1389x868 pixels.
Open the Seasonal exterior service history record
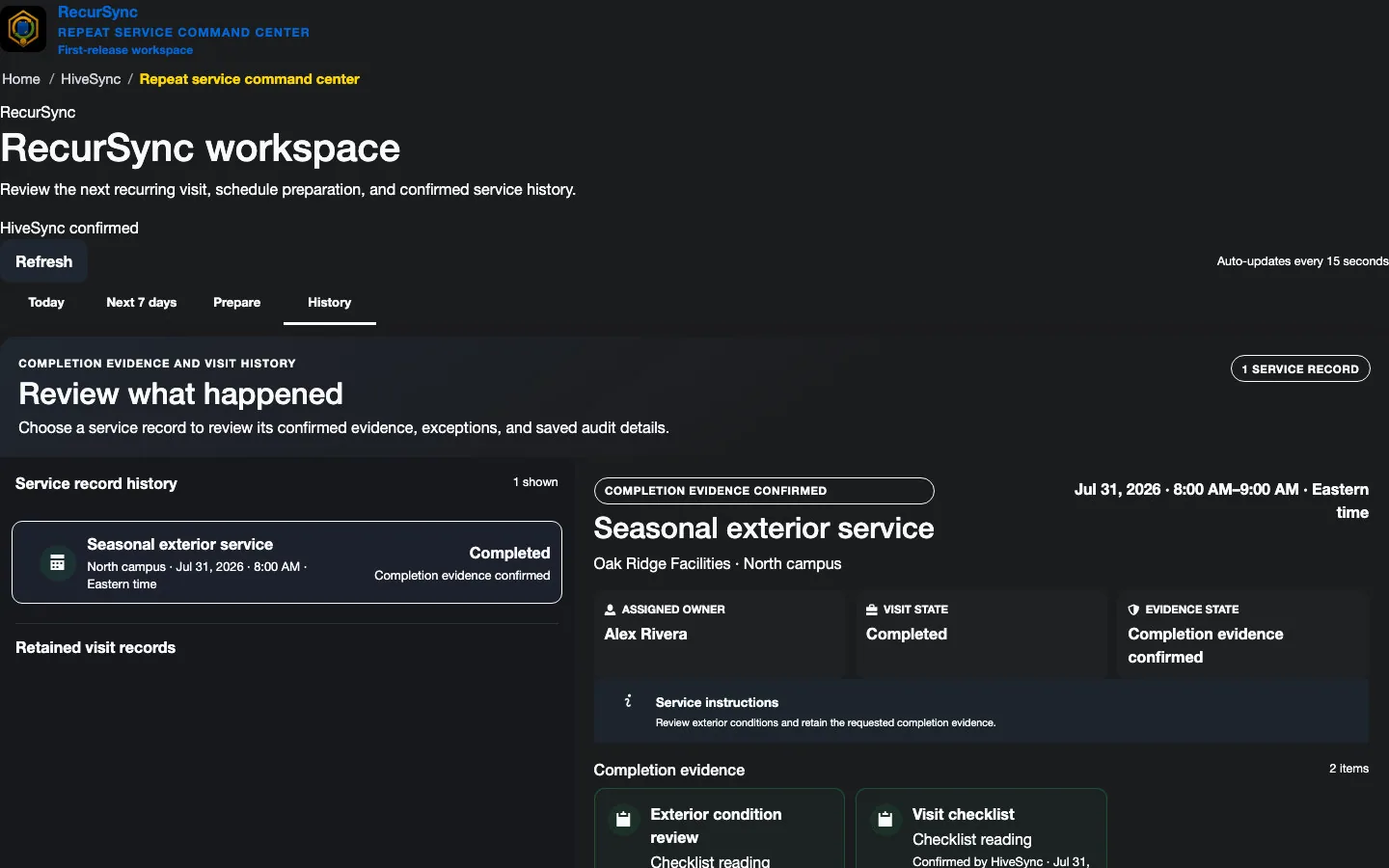pyautogui.click(x=286, y=562)
